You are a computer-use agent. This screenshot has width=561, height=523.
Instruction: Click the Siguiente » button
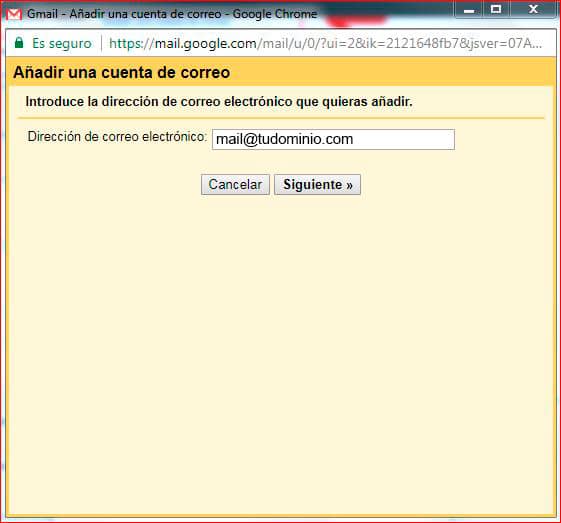[317, 185]
